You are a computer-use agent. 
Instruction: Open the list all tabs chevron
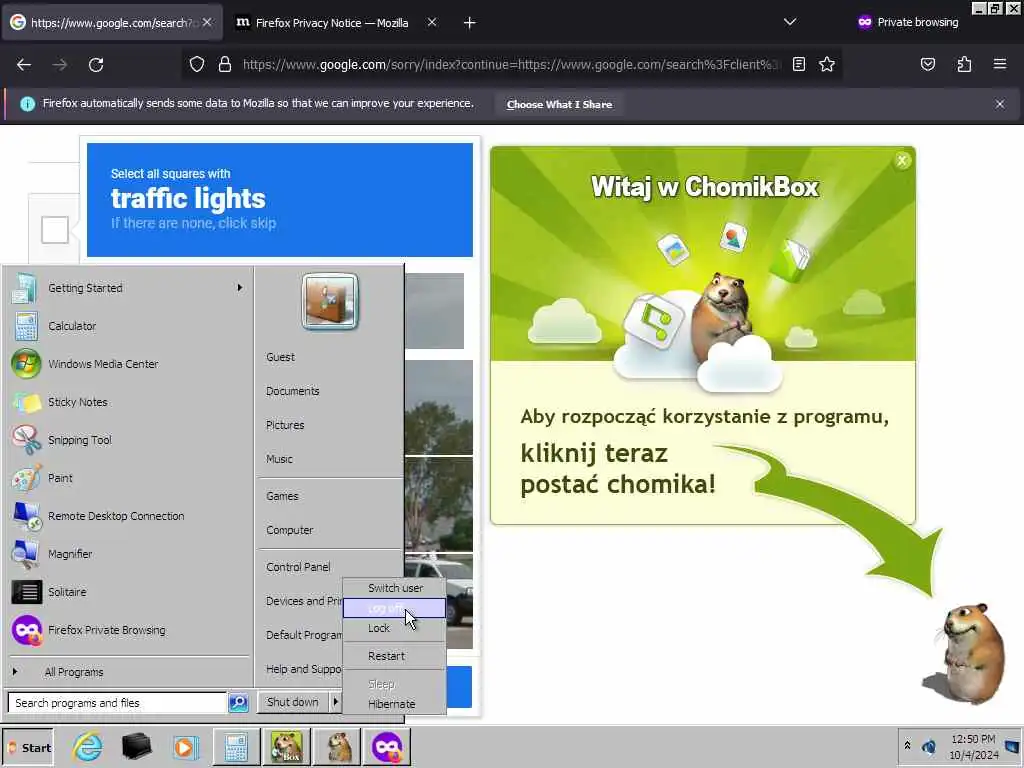pos(790,22)
